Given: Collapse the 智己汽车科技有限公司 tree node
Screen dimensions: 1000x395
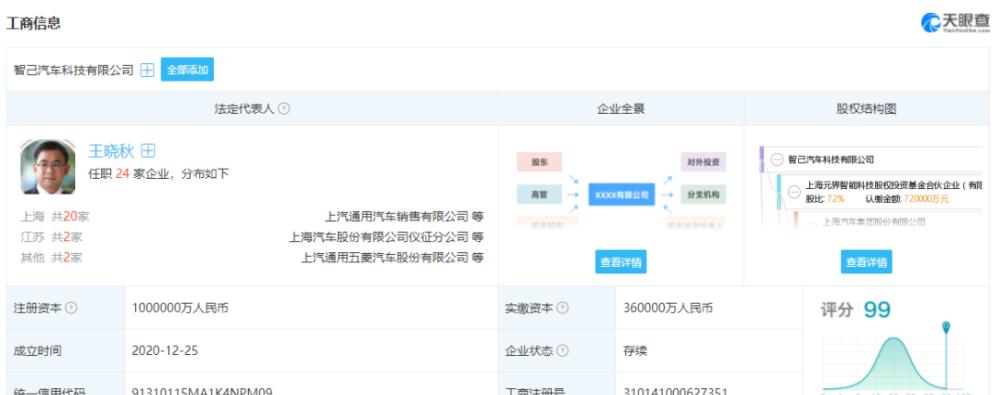Looking at the screenshot, I should click(x=777, y=160).
